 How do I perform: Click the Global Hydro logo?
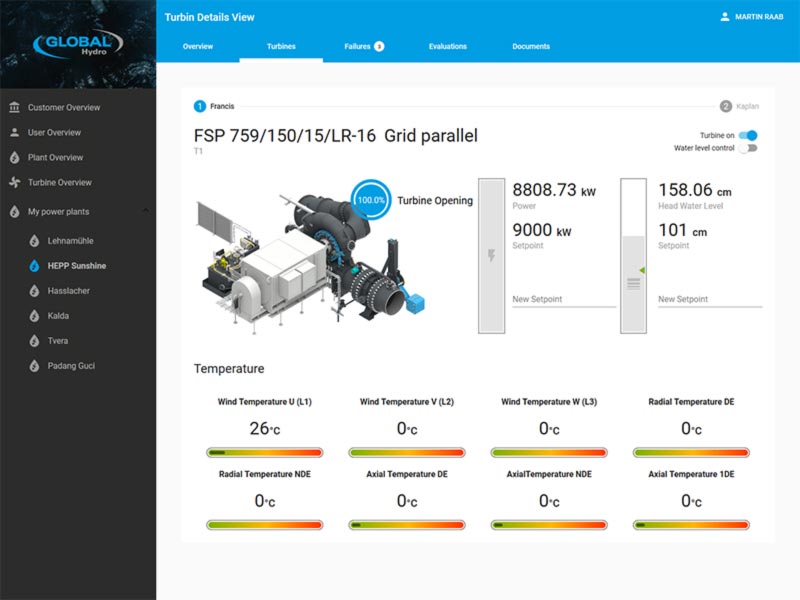tap(78, 44)
